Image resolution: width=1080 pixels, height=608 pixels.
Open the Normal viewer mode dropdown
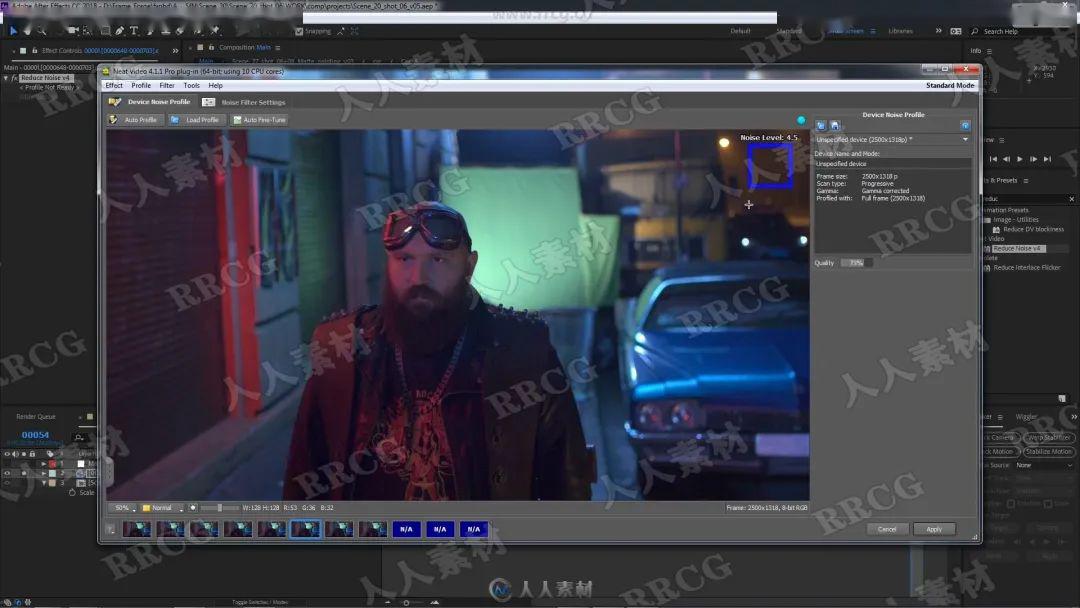click(x=163, y=508)
